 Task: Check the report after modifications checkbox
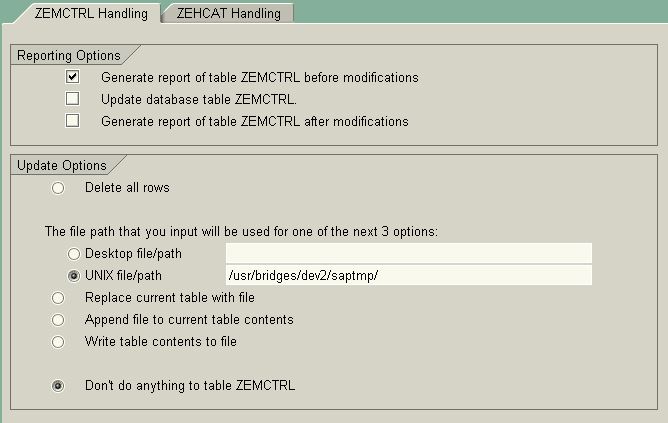coord(72,121)
